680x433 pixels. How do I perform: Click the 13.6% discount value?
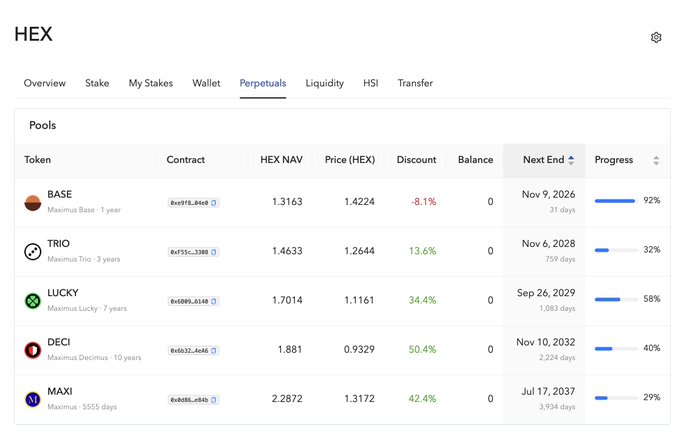coord(422,251)
